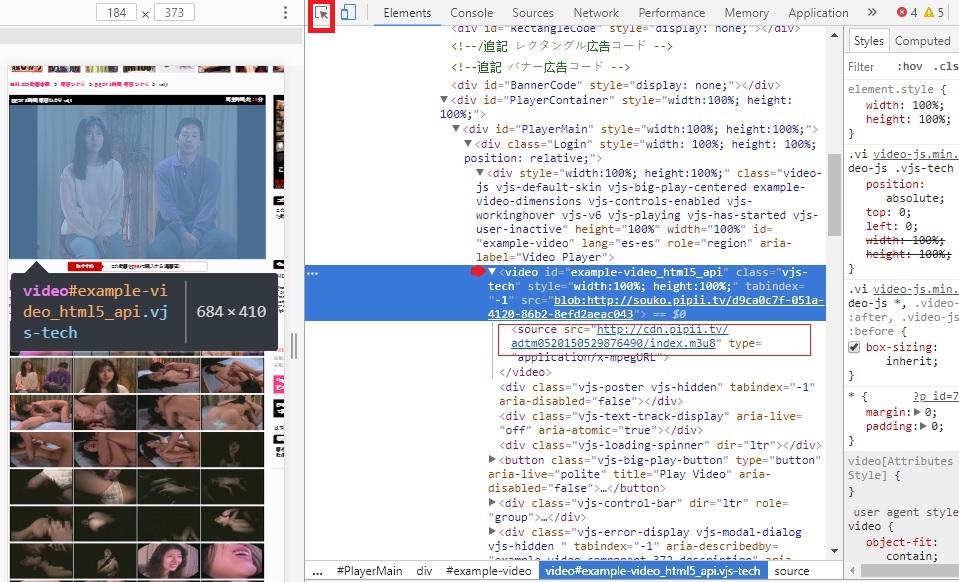Expand the vjs-error-display div node
Viewport: 959px width, 582px height.
[x=492, y=531]
